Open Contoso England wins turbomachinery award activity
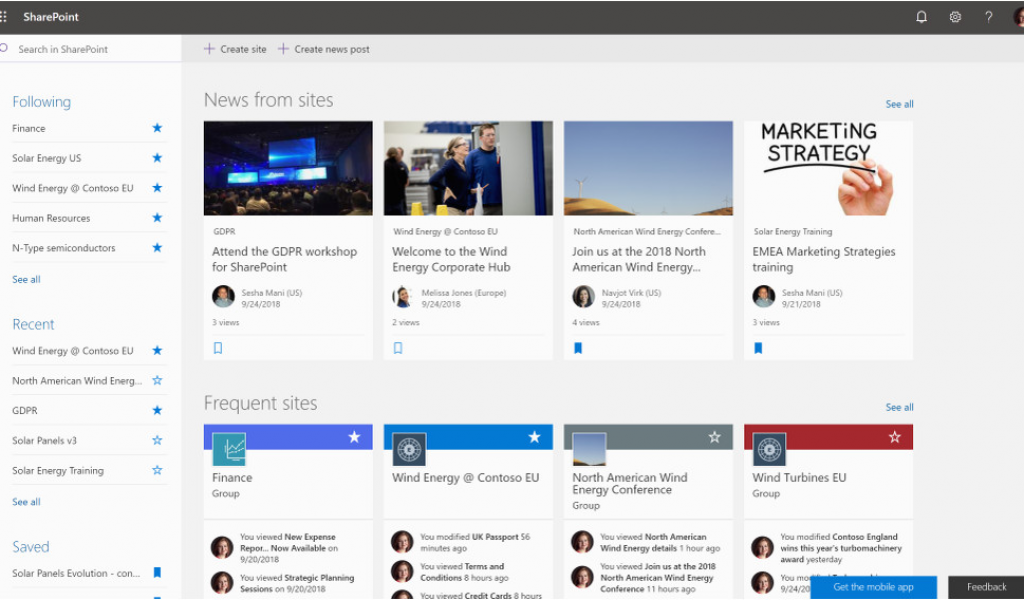 pyautogui.click(x=840, y=548)
